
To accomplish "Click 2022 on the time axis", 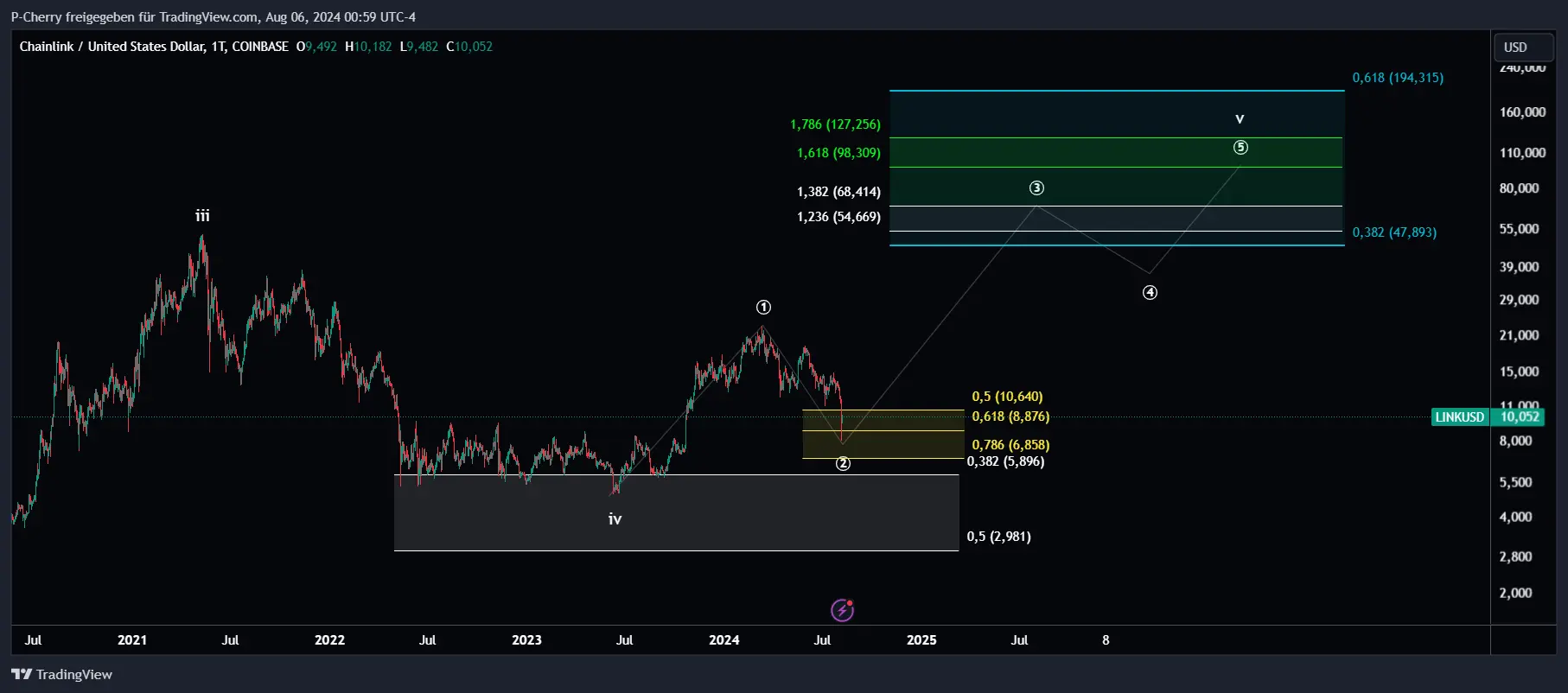I will pyautogui.click(x=329, y=640).
